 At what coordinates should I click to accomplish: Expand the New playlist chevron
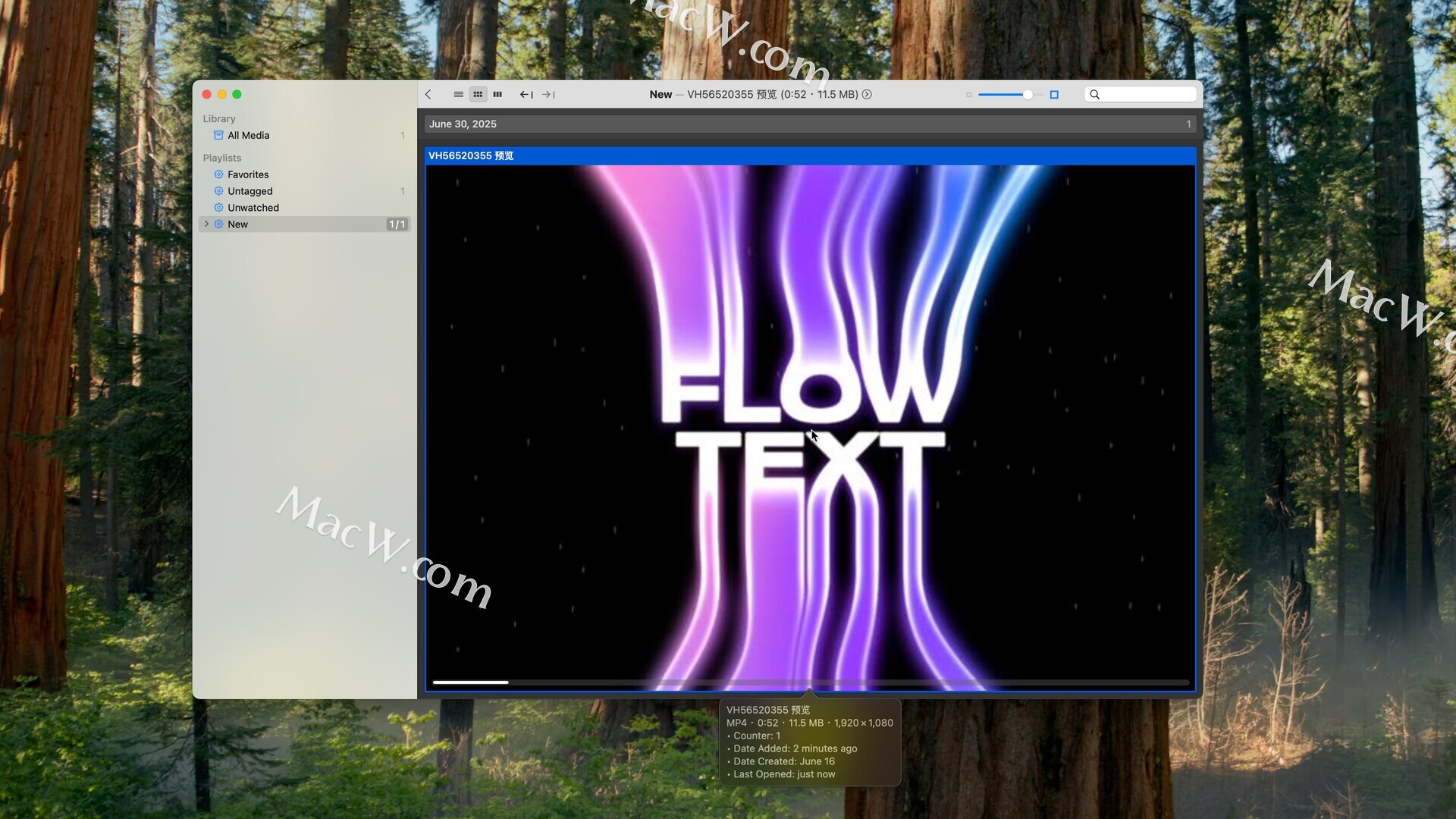[206, 224]
